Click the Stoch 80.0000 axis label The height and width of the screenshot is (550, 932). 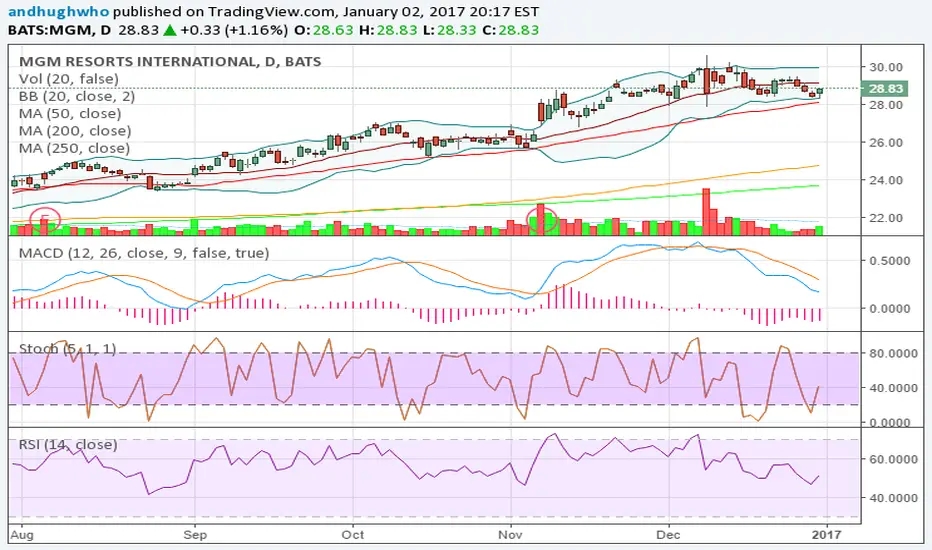pyautogui.click(x=893, y=353)
